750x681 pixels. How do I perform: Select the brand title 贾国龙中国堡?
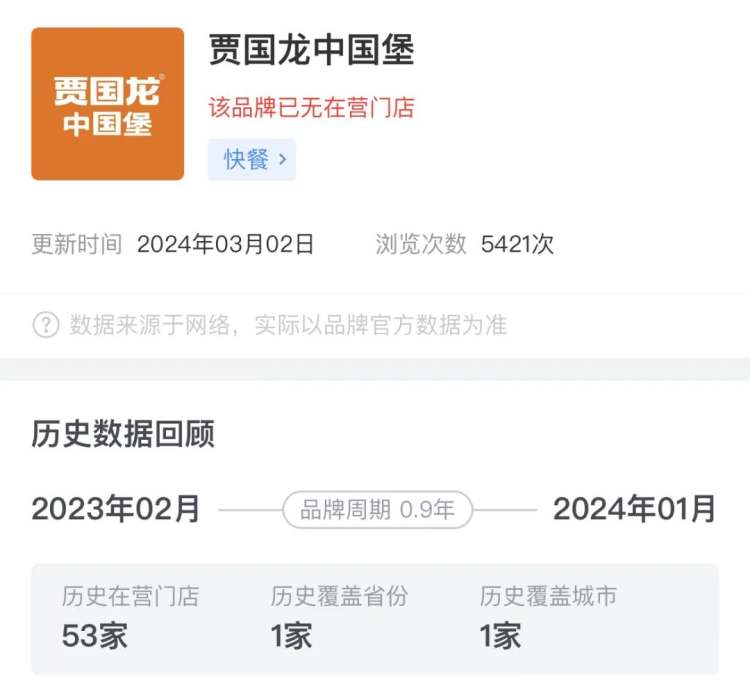click(311, 50)
